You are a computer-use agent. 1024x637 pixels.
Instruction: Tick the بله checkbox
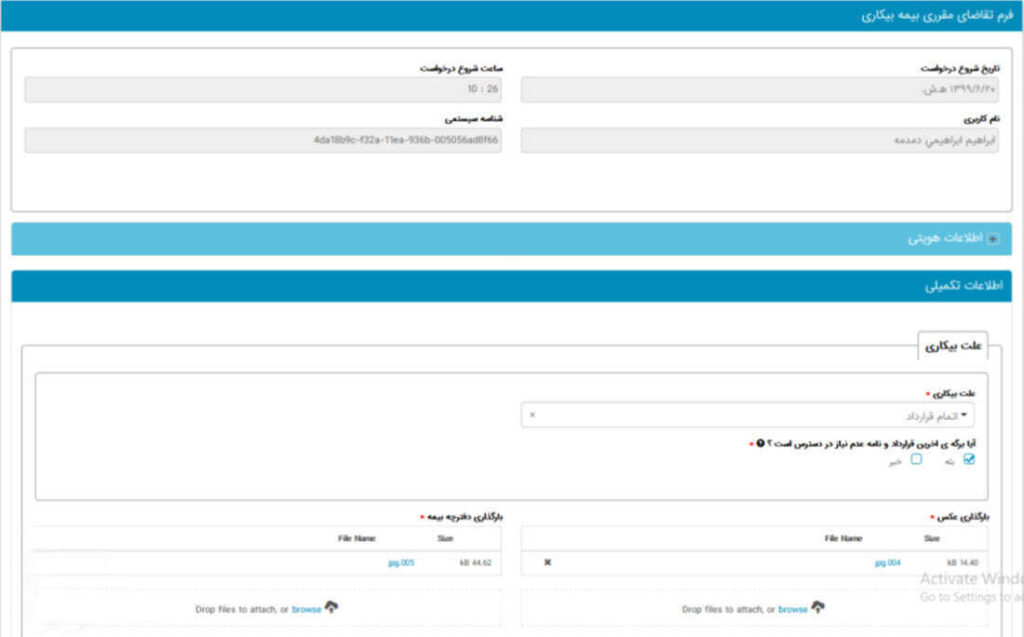[969, 459]
